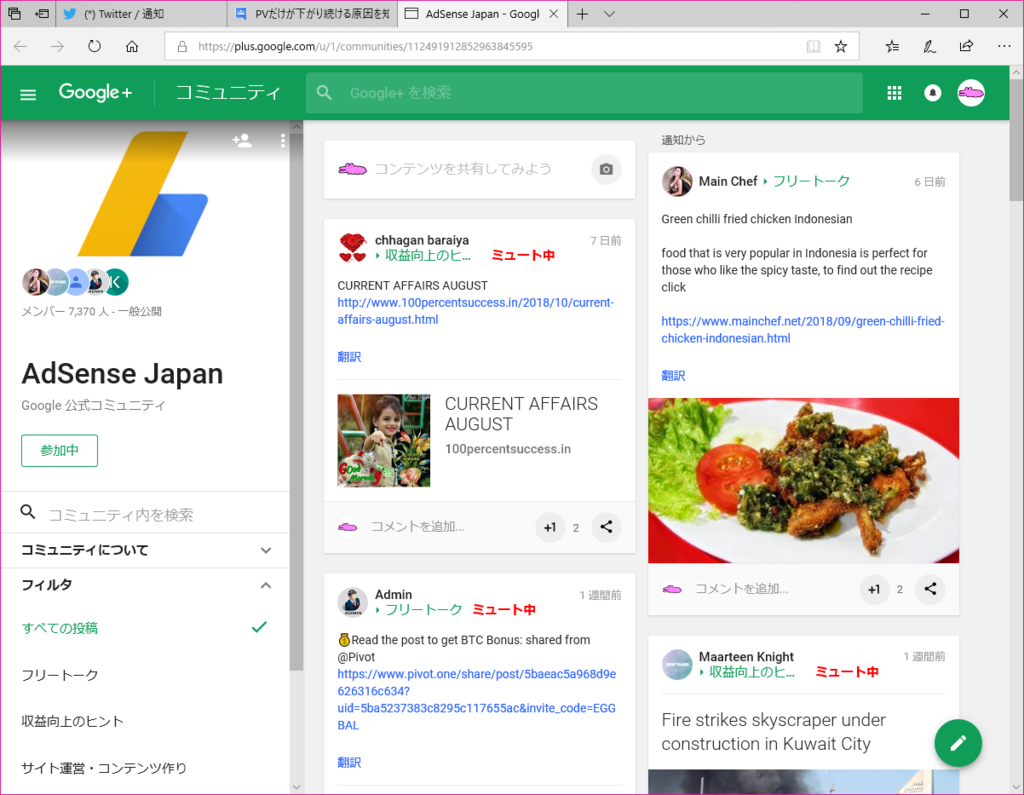Open a new browser tab

tap(583, 14)
